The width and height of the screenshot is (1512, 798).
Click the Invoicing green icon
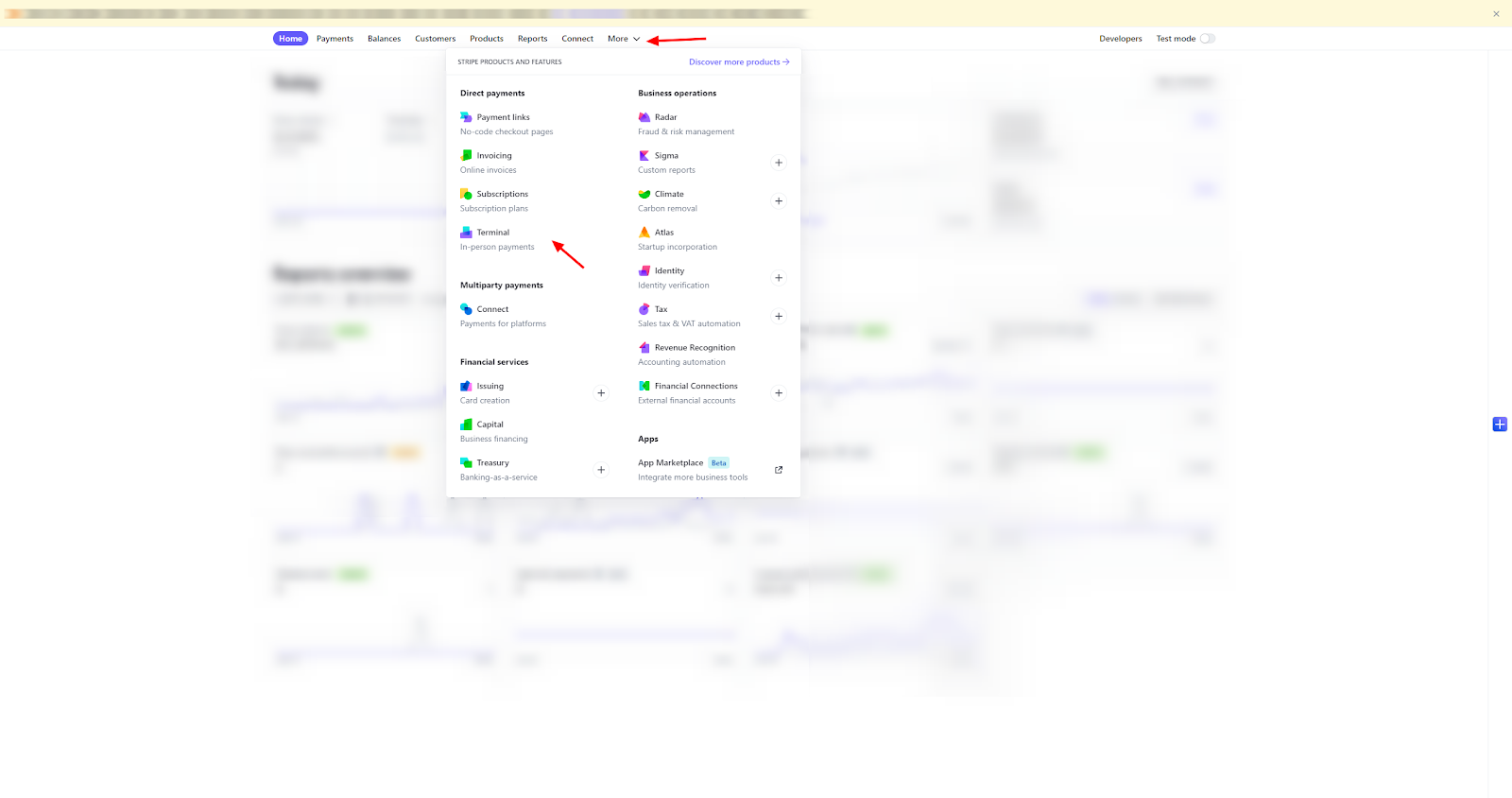tap(466, 155)
